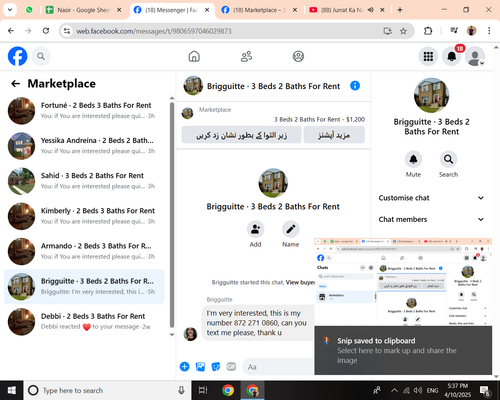
Task: Switch to the Nasir - Google Sheets tab
Action: [83, 10]
